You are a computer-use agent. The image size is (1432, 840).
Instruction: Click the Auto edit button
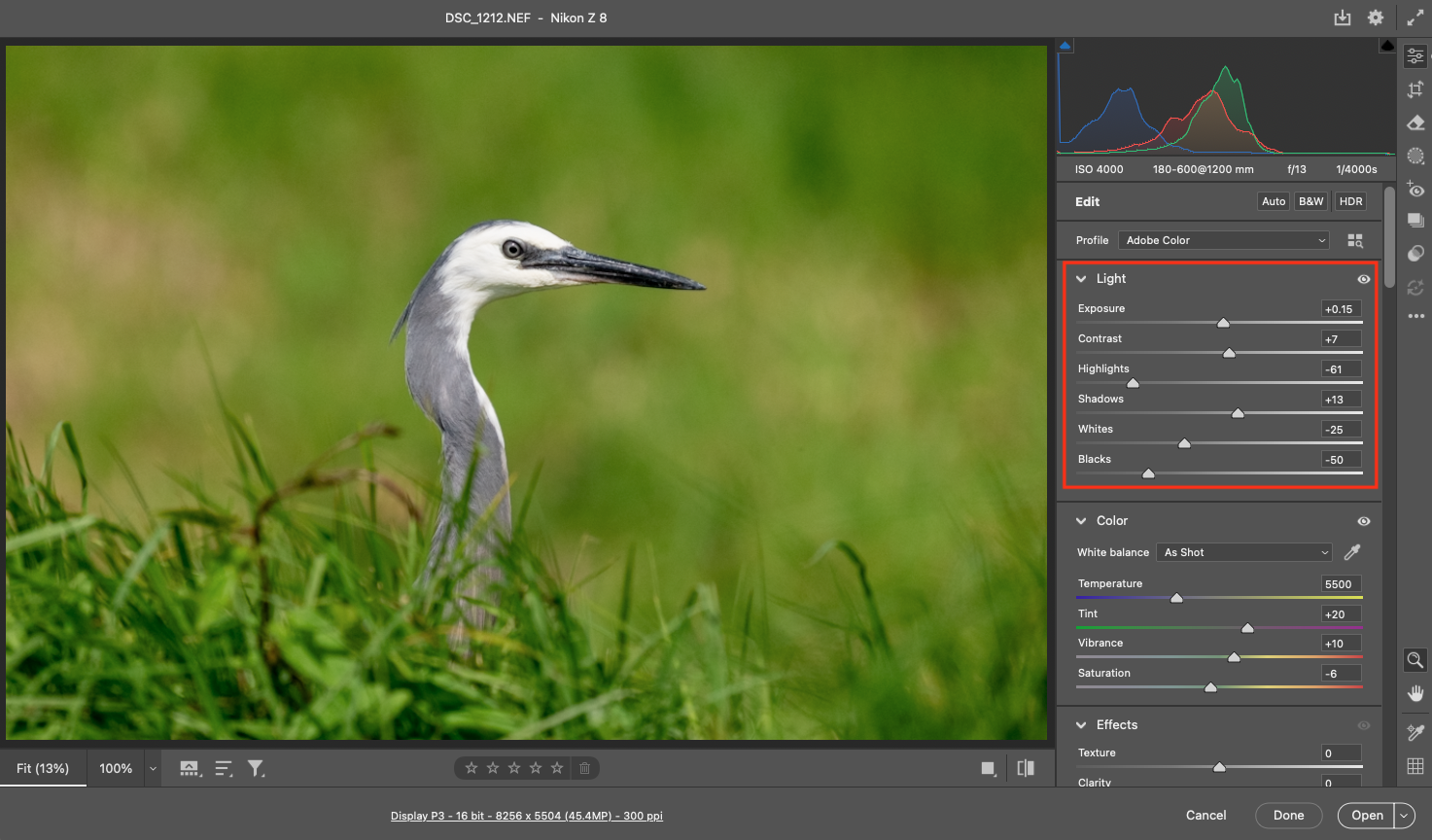[1274, 201]
